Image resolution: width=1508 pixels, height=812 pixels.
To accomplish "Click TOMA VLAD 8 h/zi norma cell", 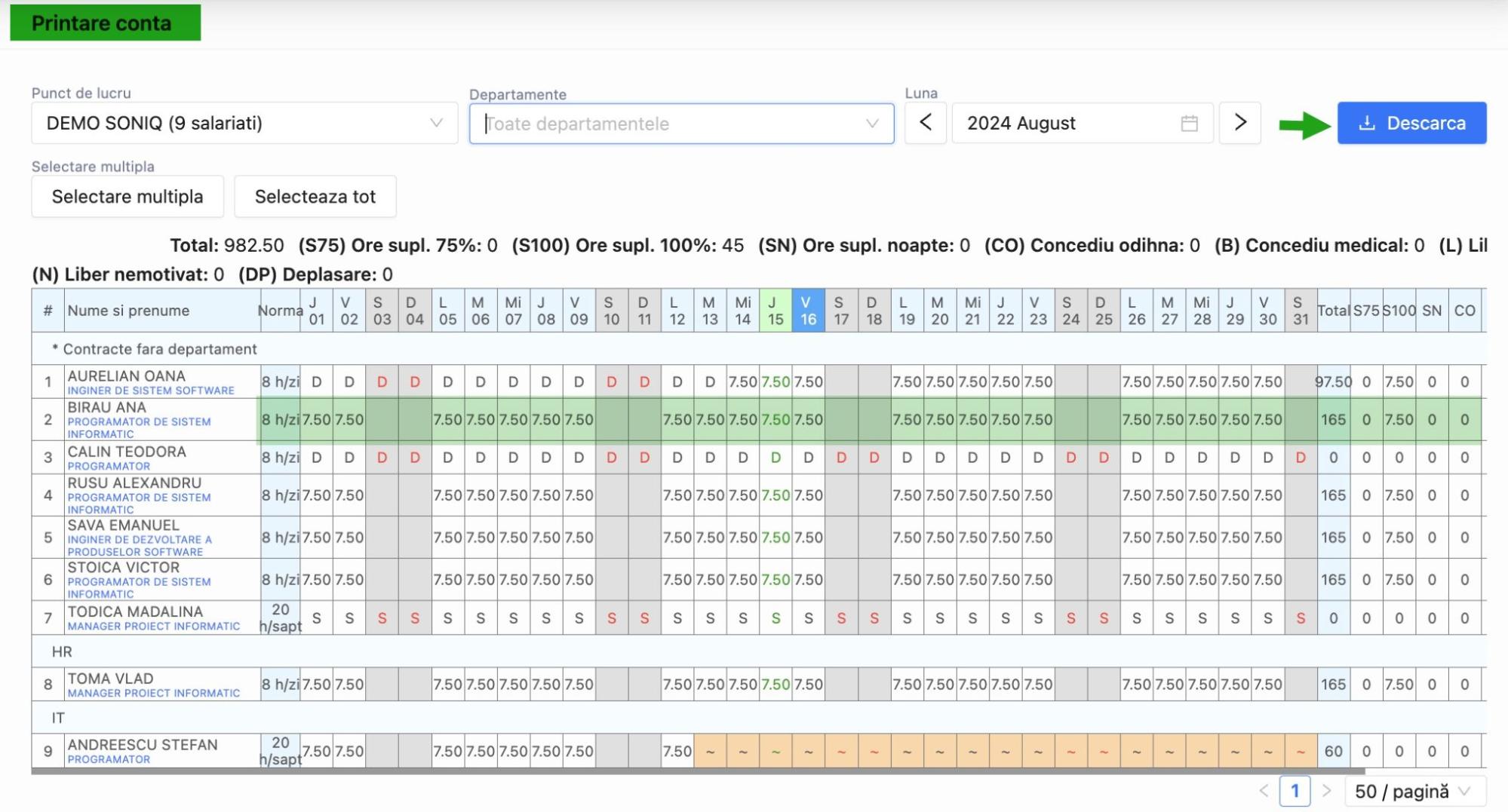I will [280, 685].
